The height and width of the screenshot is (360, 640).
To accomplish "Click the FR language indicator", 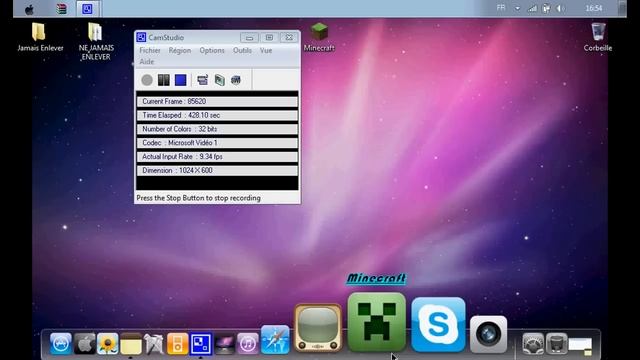I will [x=501, y=8].
